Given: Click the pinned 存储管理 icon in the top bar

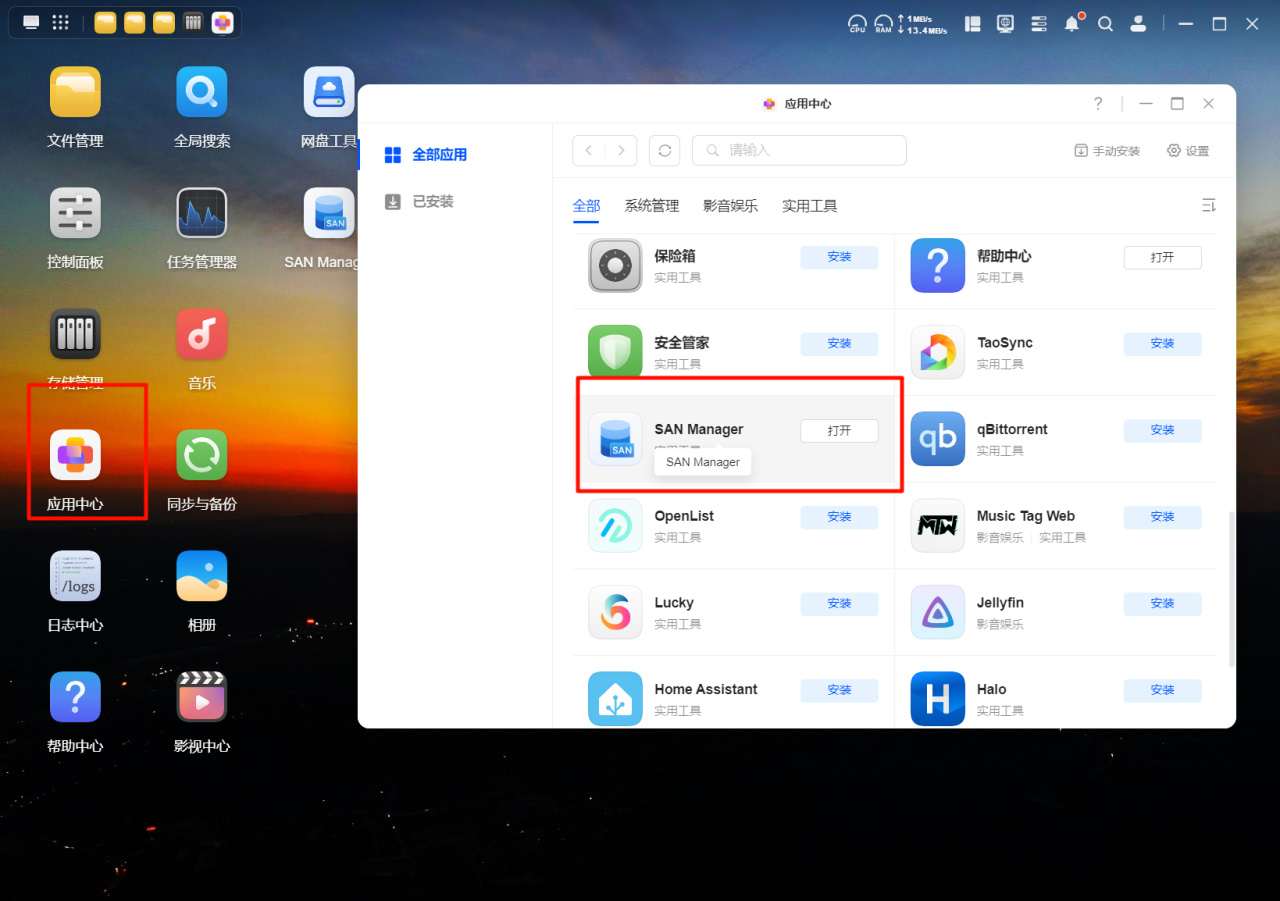Looking at the screenshot, I should click(x=193, y=22).
